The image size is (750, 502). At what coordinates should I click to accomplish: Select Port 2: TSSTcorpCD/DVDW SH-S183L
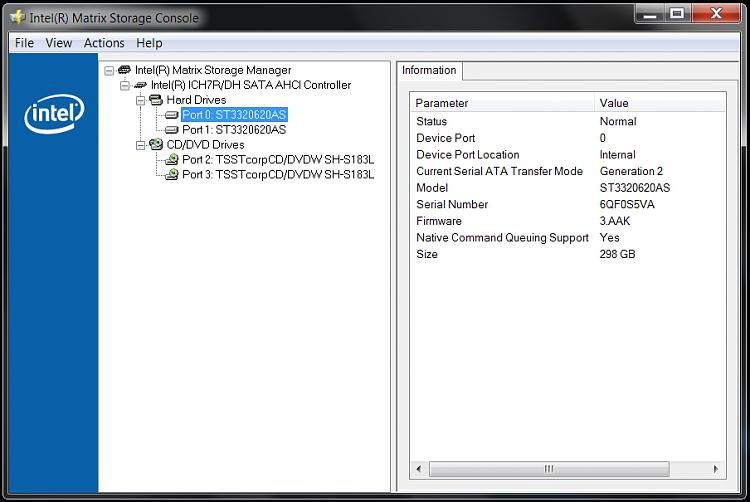click(x=278, y=159)
